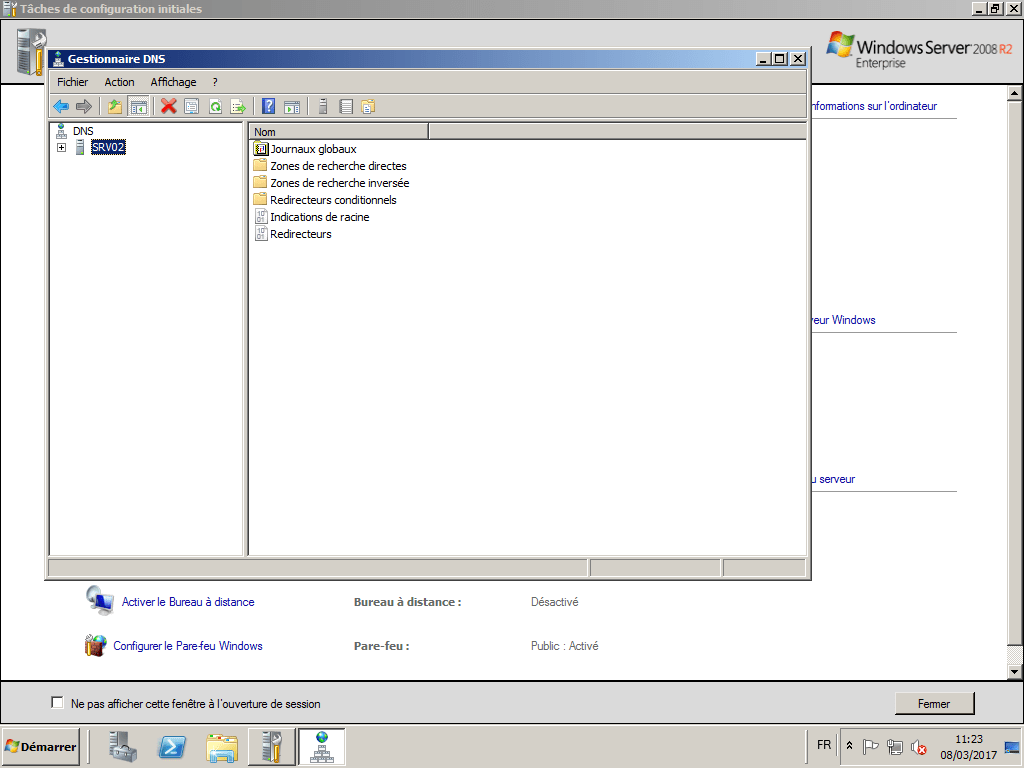
Task: Check 'Ne pas afficher cette fenêtre' checkbox
Action: point(57,703)
